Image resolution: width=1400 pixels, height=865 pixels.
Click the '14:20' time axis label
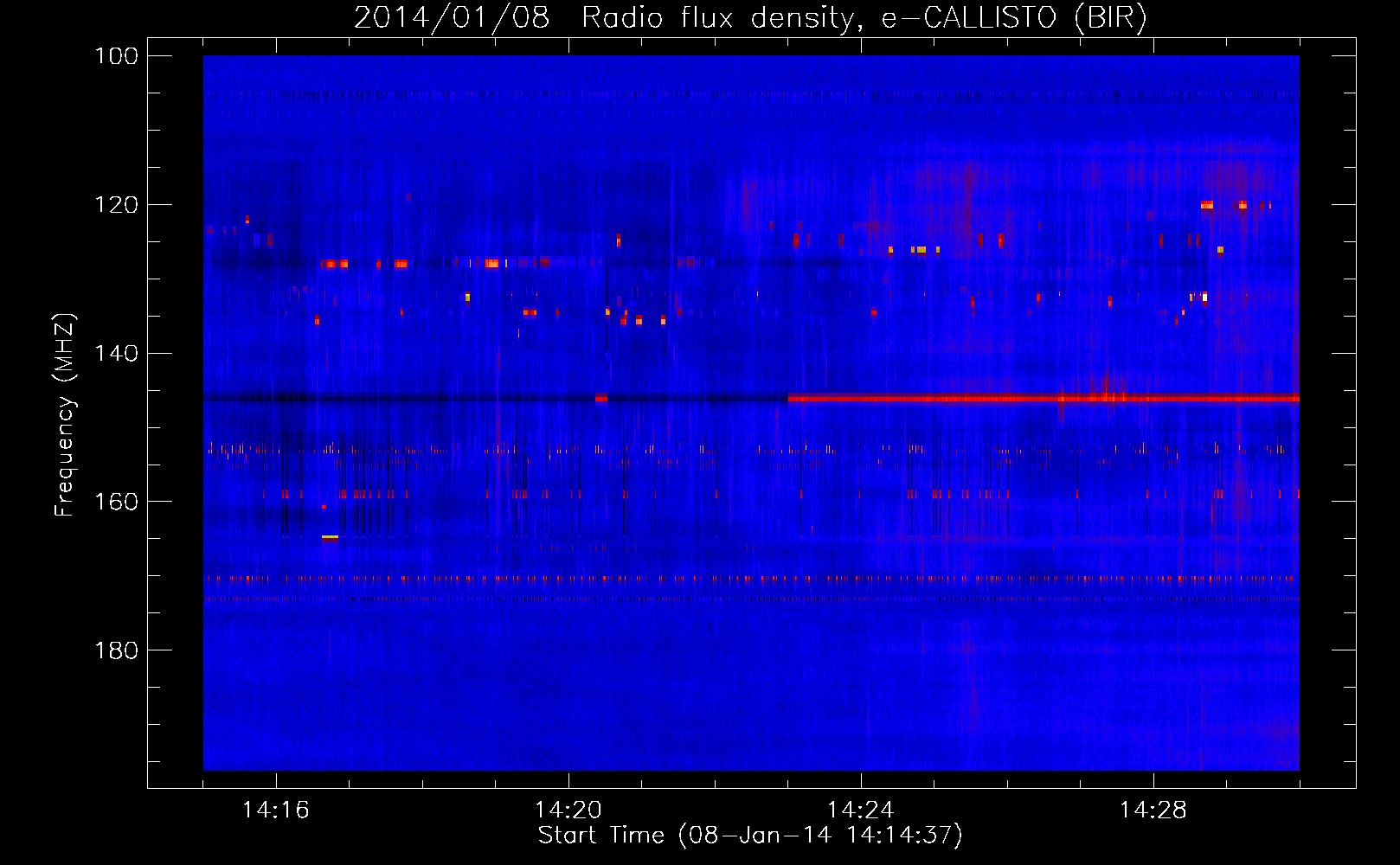point(568,811)
